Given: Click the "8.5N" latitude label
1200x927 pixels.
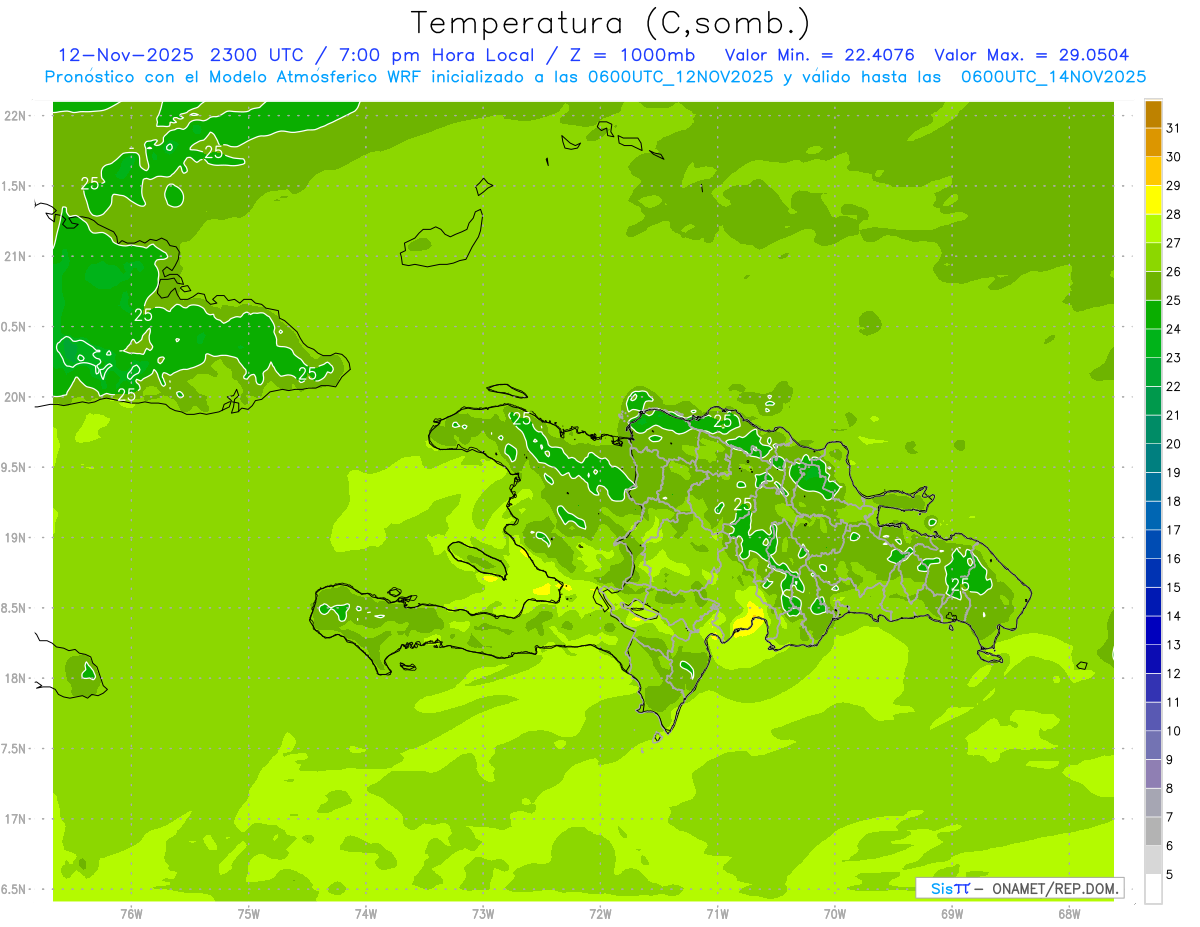Looking at the screenshot, I should [x=15, y=608].
